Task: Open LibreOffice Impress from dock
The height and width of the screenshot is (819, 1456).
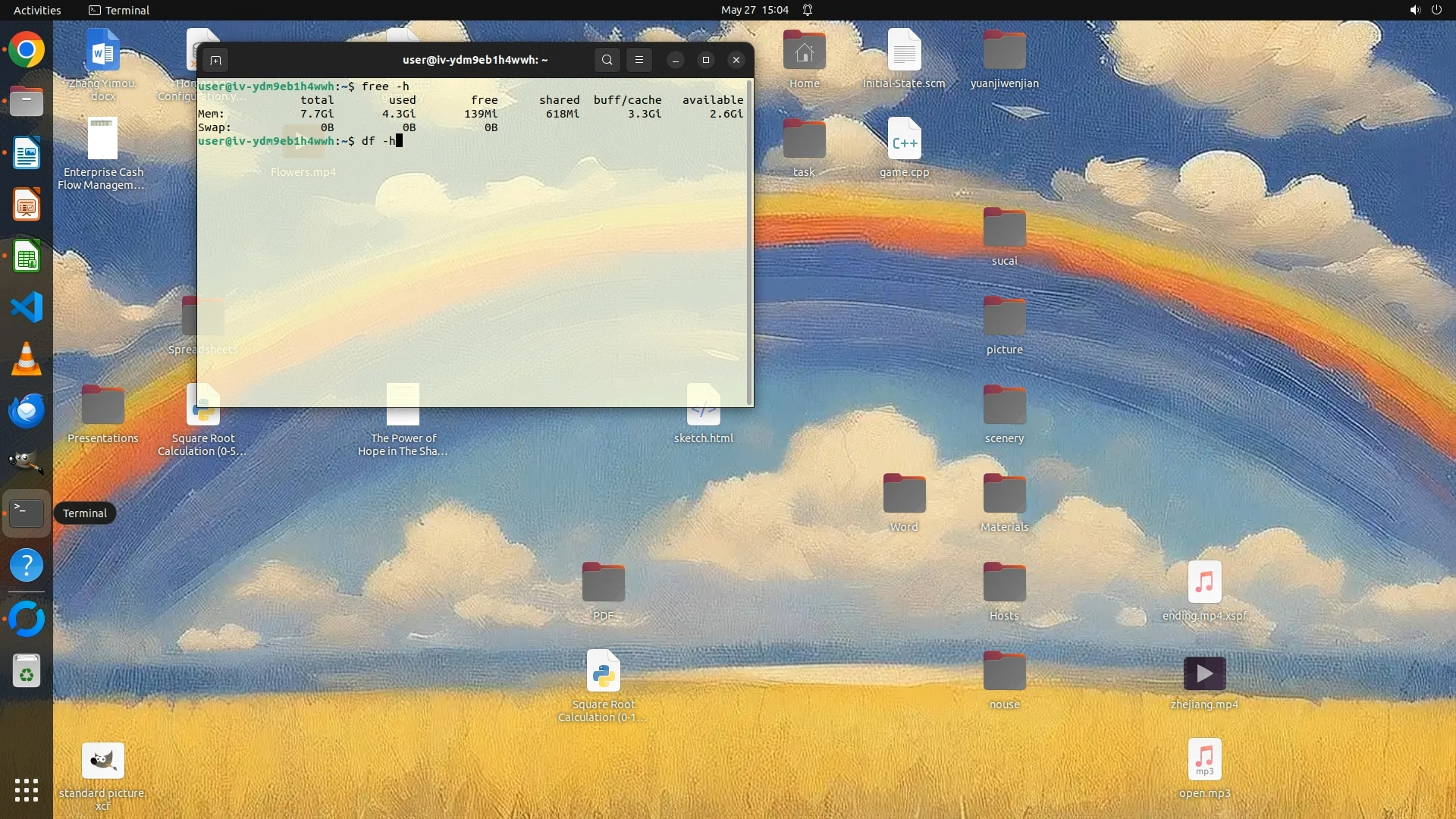Action: pyautogui.click(x=27, y=205)
